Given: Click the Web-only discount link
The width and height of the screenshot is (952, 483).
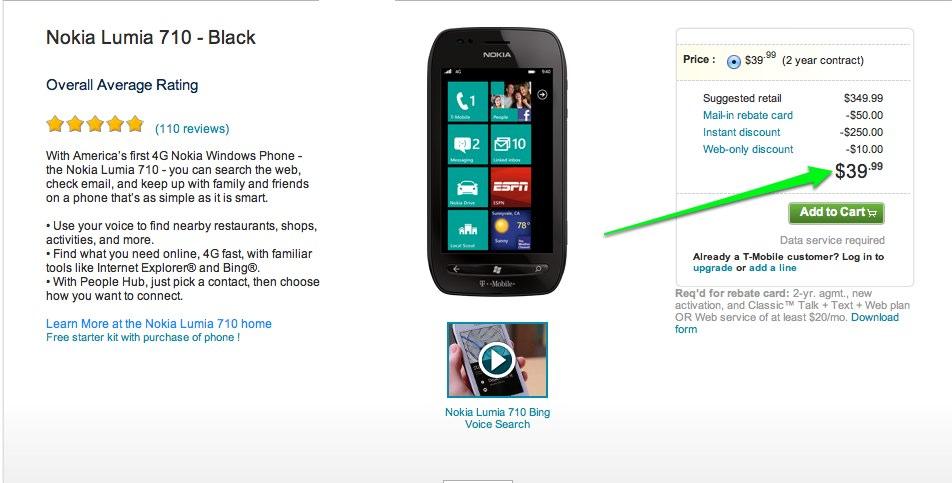Looking at the screenshot, I should [x=748, y=149].
